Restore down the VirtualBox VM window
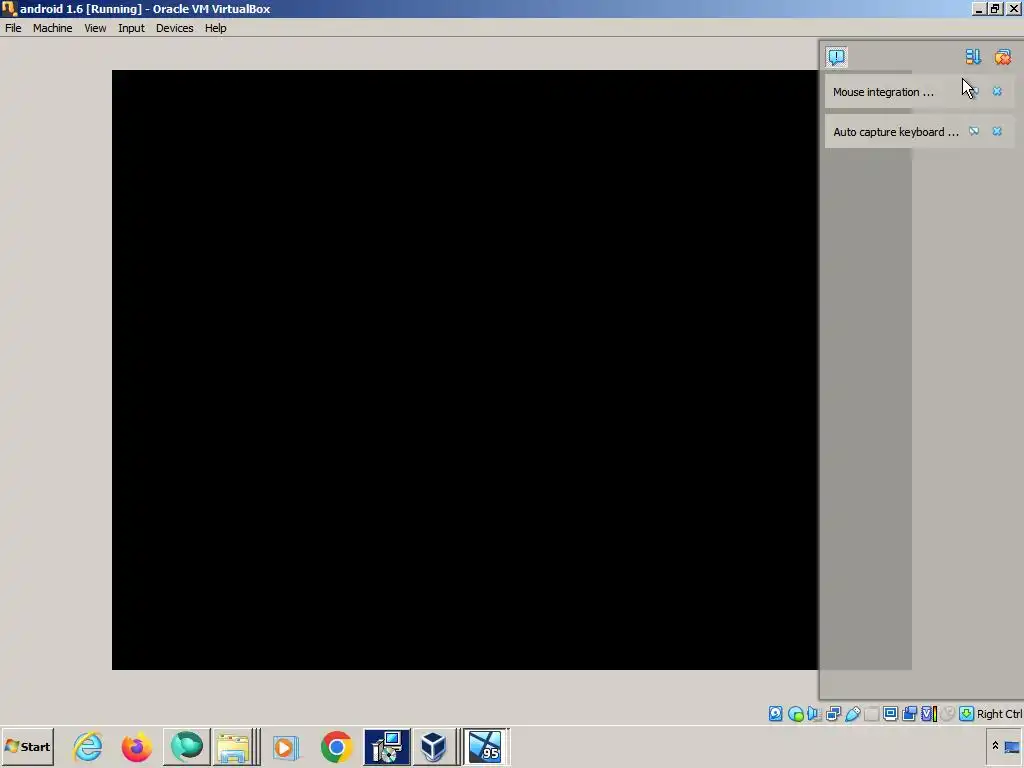This screenshot has width=1024, height=768. click(995, 9)
